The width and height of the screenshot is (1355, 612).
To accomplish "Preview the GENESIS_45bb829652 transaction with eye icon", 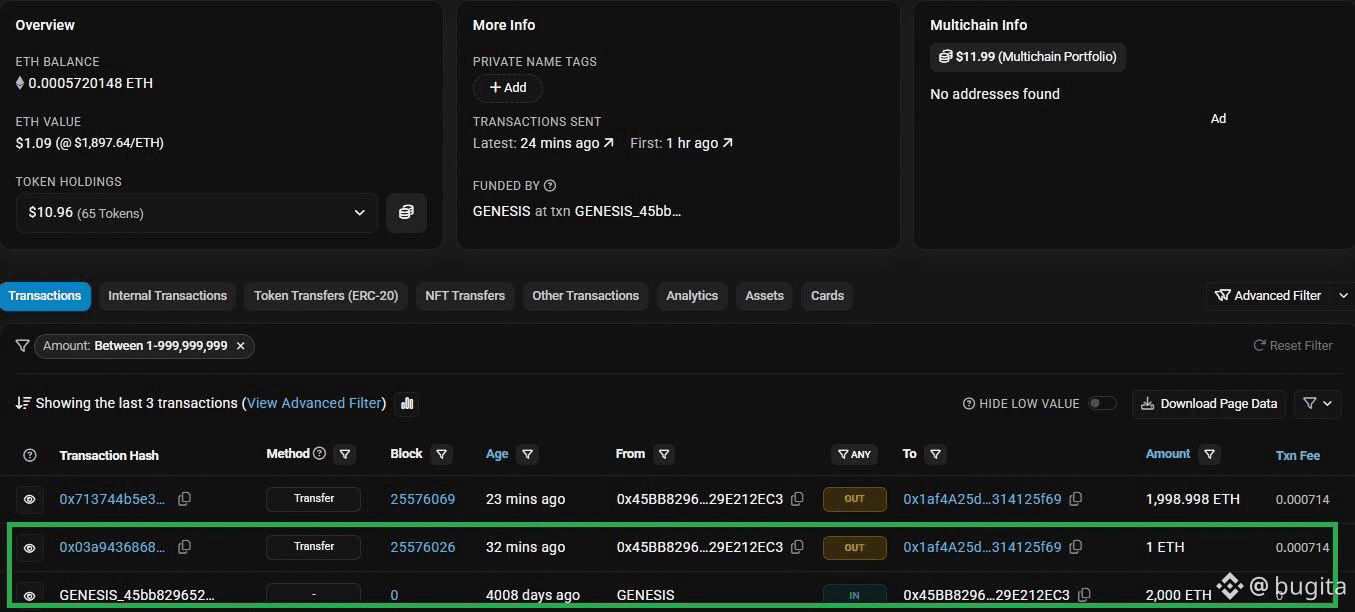I will tap(30, 596).
